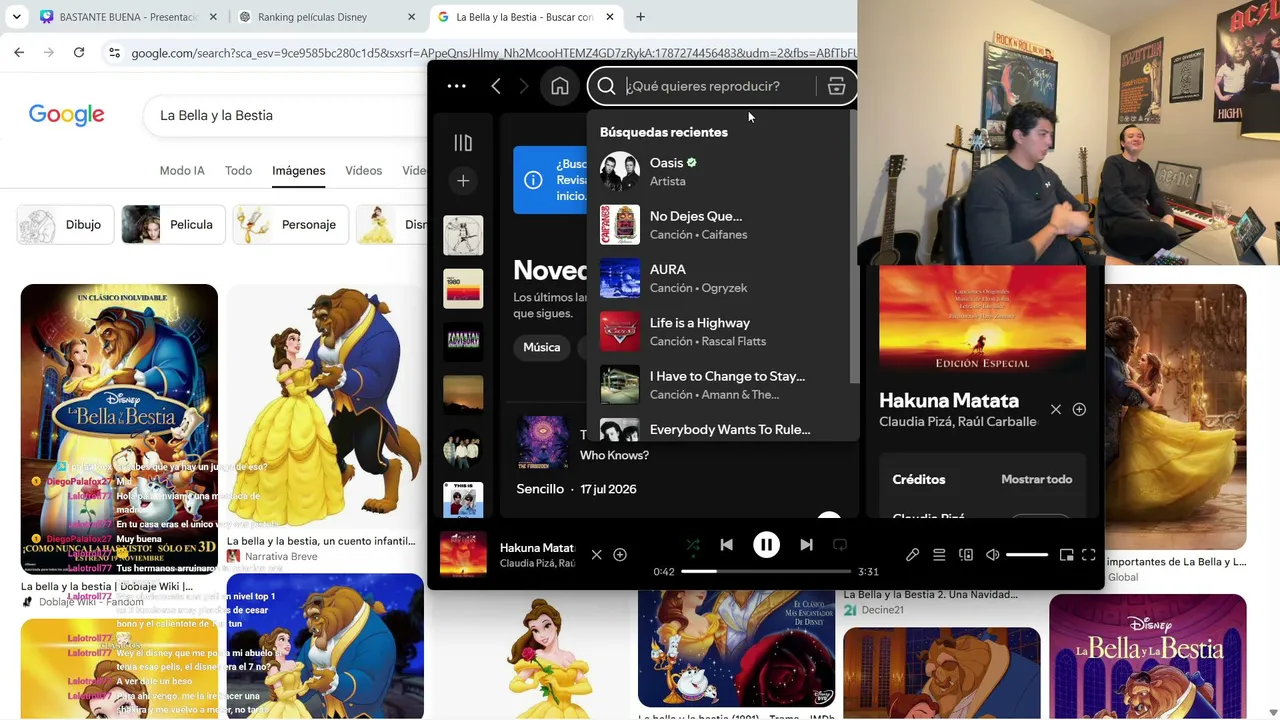
Task: Collapse the Spotify library sidebar icon
Action: 463,143
